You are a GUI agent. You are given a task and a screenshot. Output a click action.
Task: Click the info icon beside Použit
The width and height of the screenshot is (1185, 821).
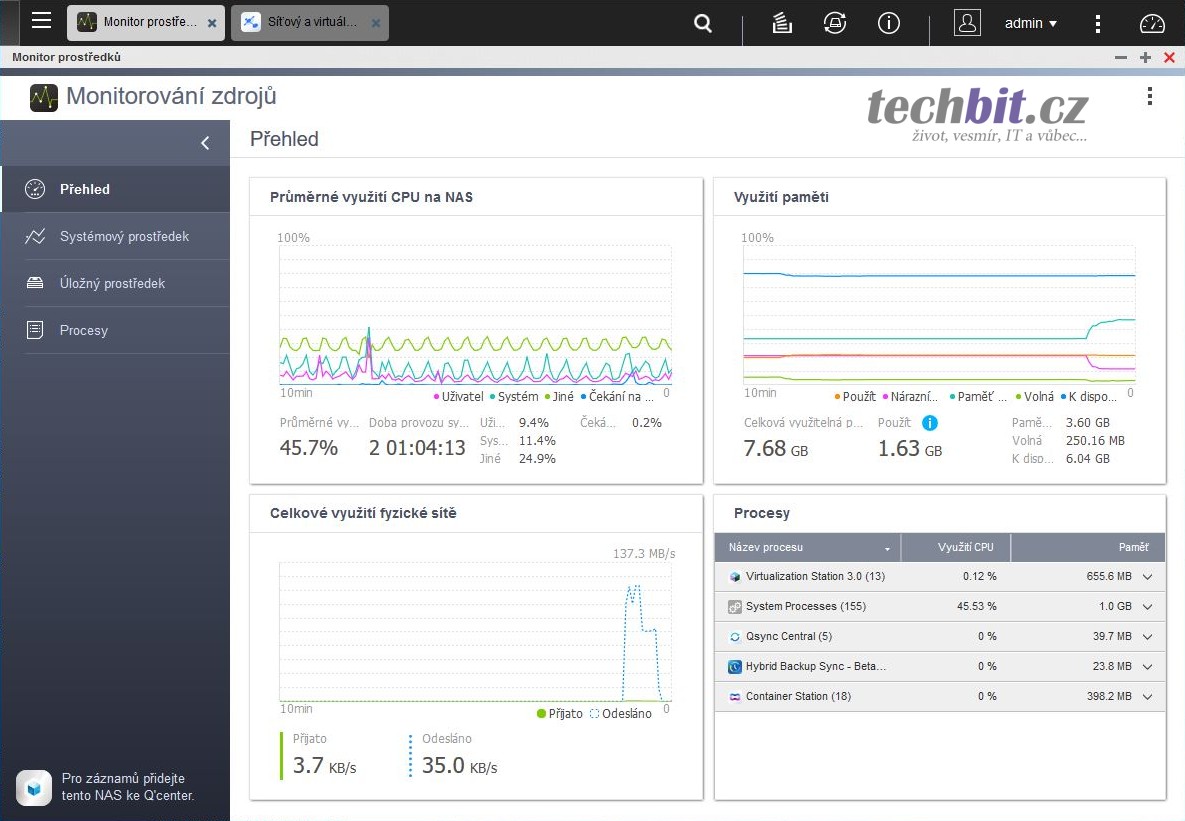(x=929, y=423)
